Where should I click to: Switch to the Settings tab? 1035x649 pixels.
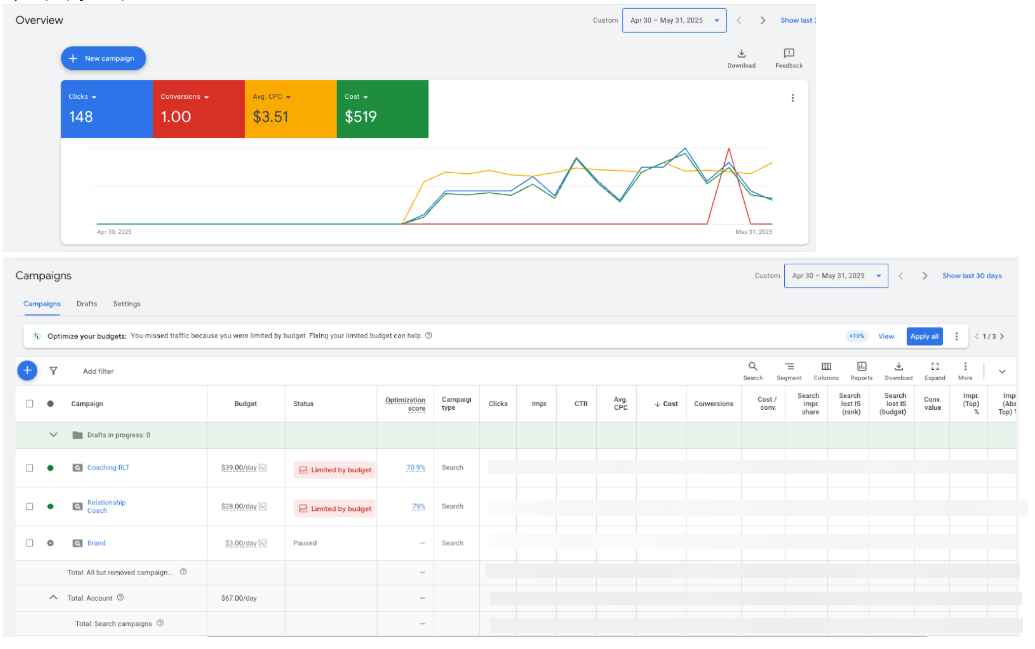tap(127, 304)
